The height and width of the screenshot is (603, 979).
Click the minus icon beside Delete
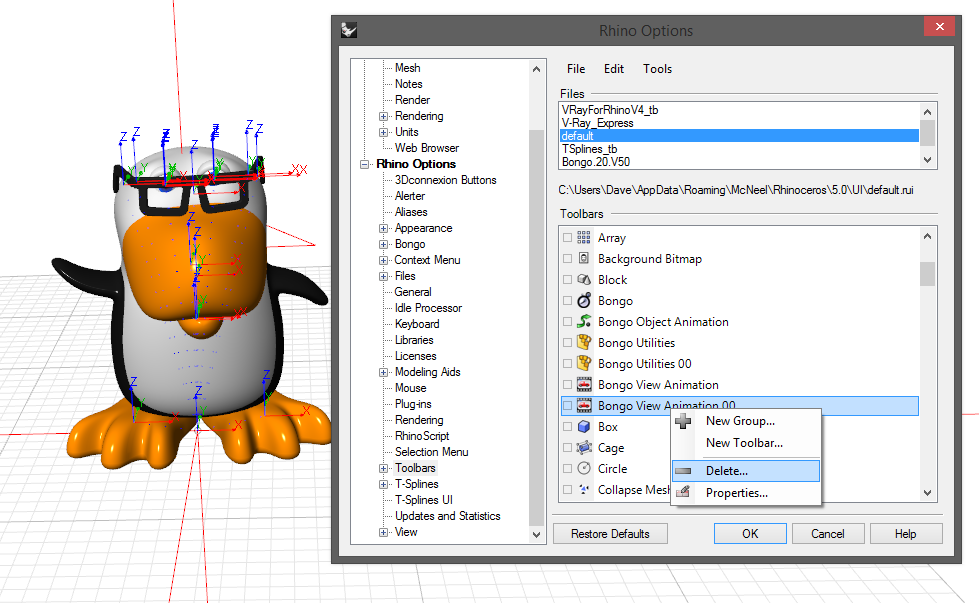683,471
